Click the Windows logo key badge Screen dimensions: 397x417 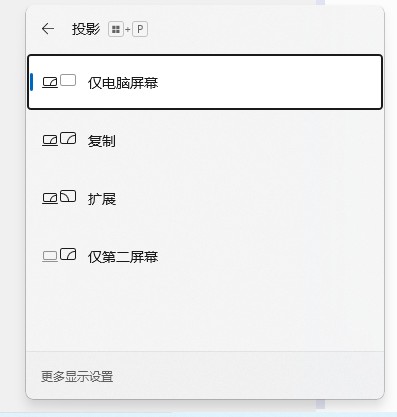[116, 29]
